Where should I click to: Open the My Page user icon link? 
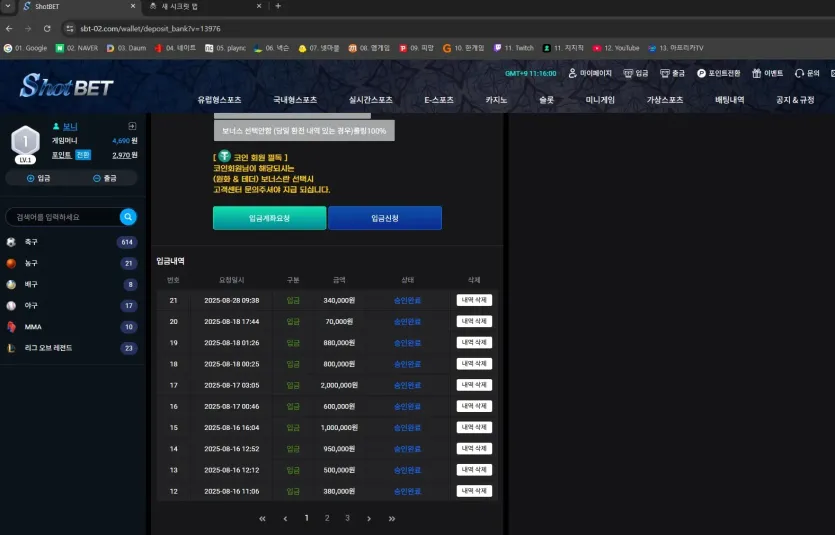590,73
